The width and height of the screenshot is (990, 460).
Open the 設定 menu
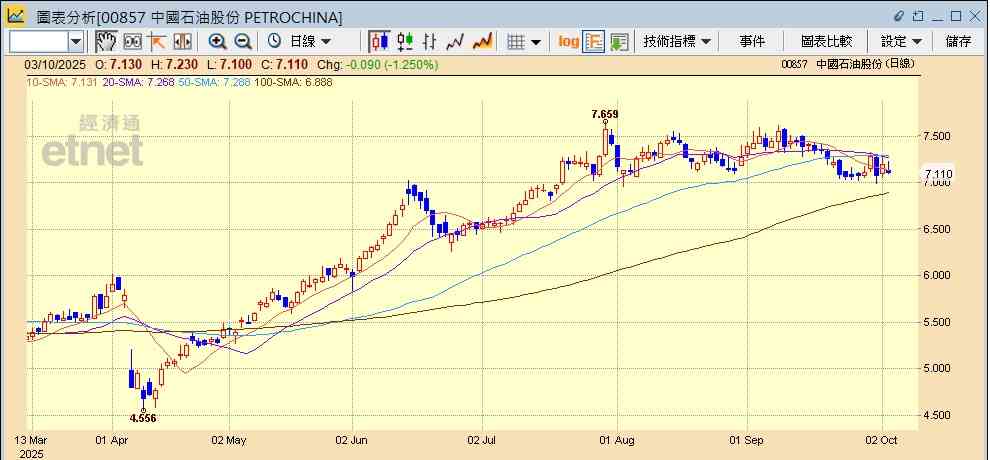click(x=901, y=41)
